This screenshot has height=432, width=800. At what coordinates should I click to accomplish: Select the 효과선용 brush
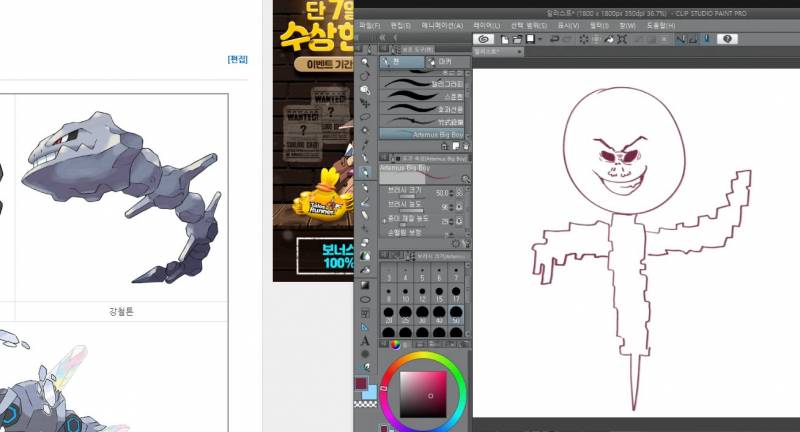(x=423, y=109)
